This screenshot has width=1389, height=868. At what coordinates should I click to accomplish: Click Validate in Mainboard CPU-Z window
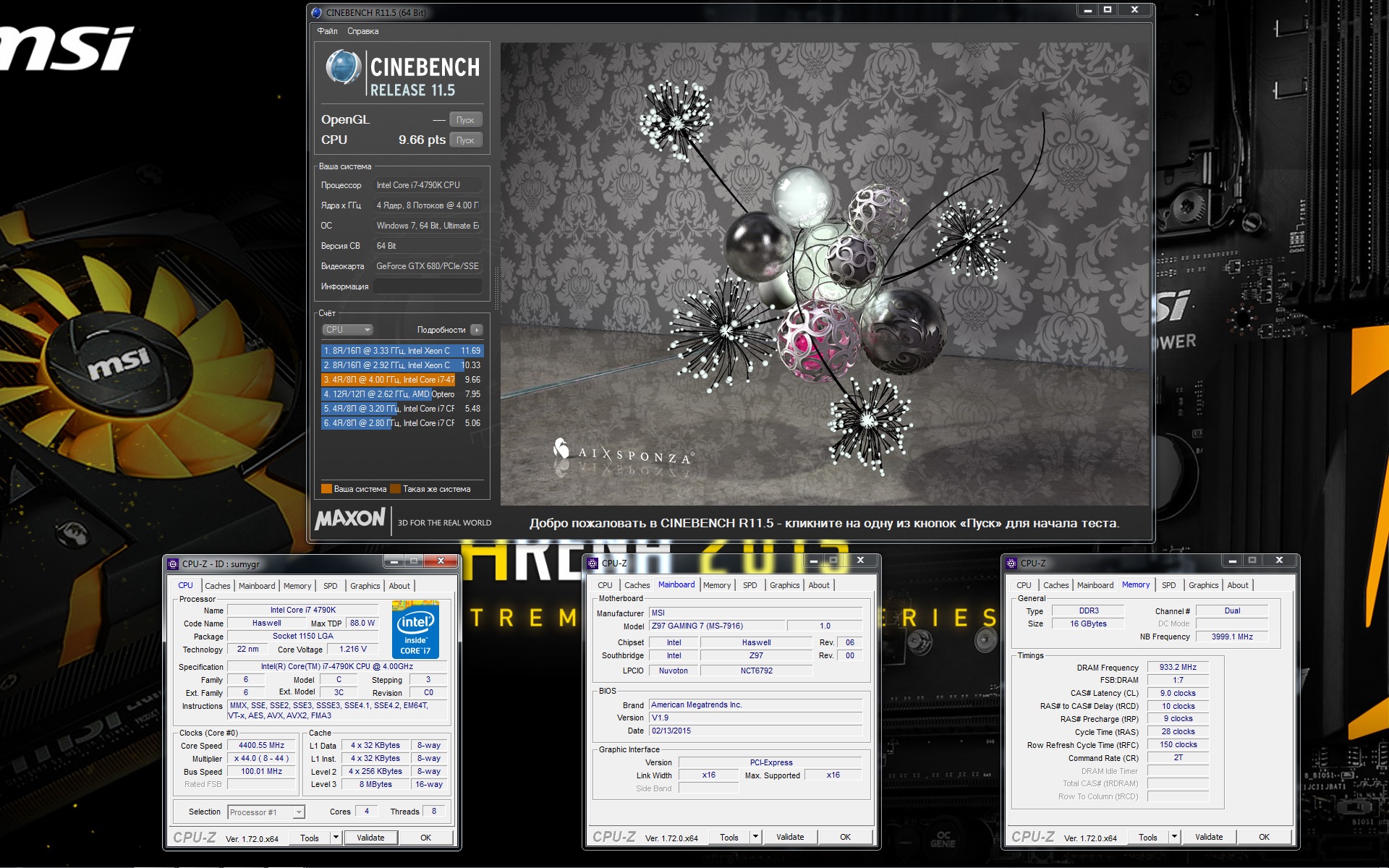tap(790, 837)
